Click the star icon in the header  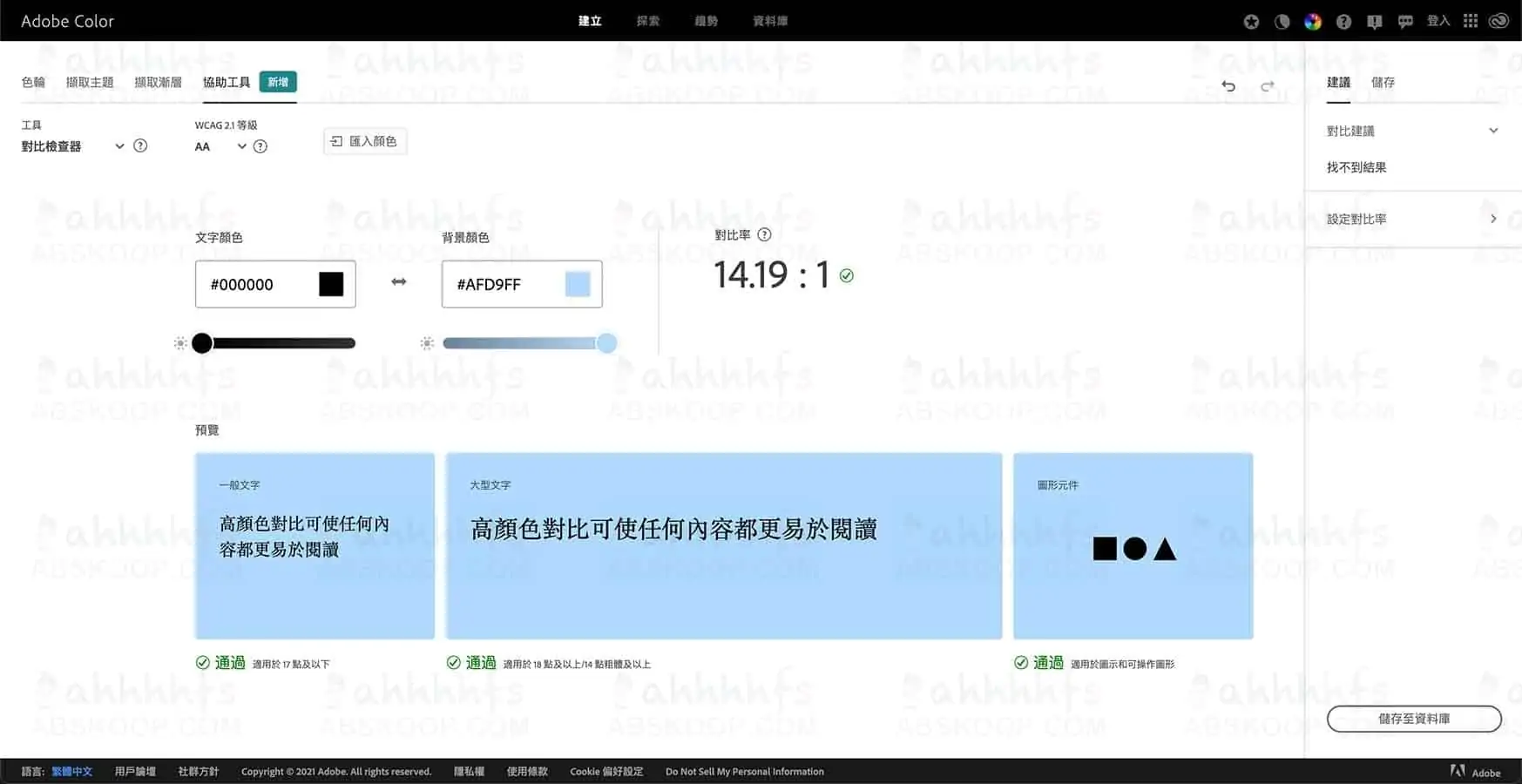[x=1250, y=20]
